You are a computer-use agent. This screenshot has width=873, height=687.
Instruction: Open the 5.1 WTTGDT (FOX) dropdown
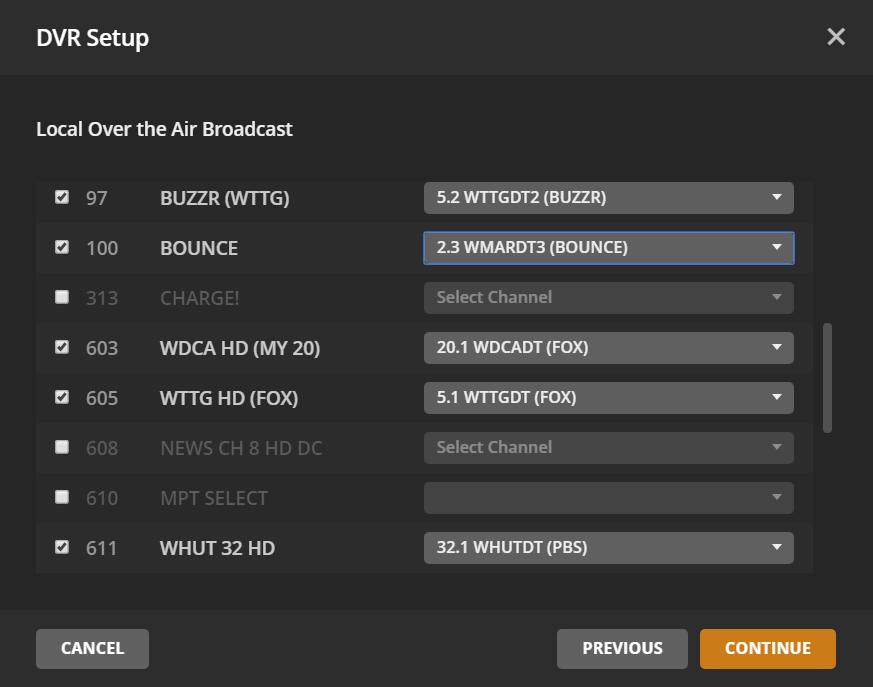608,398
